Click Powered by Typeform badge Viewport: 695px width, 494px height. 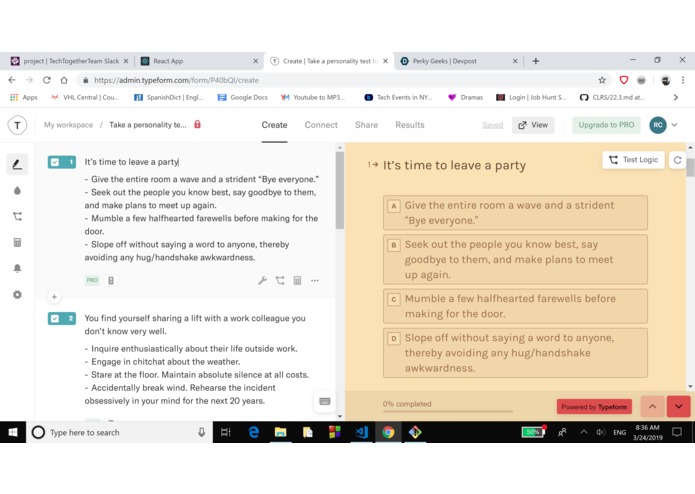pyautogui.click(x=594, y=407)
